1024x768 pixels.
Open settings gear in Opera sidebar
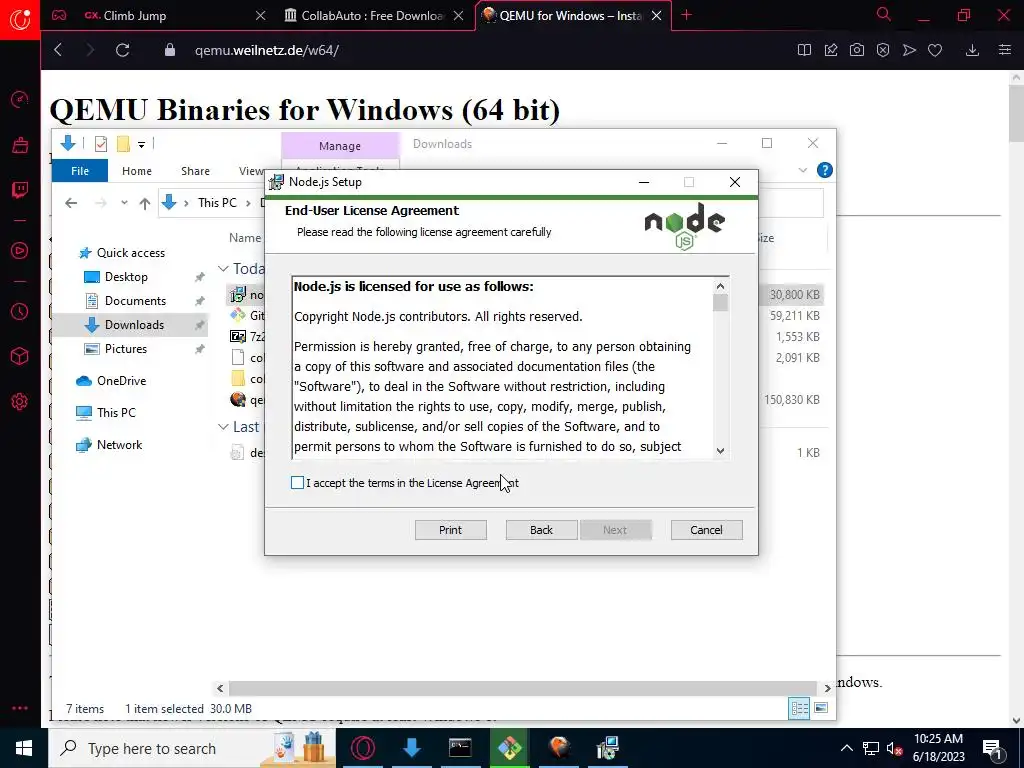20,401
